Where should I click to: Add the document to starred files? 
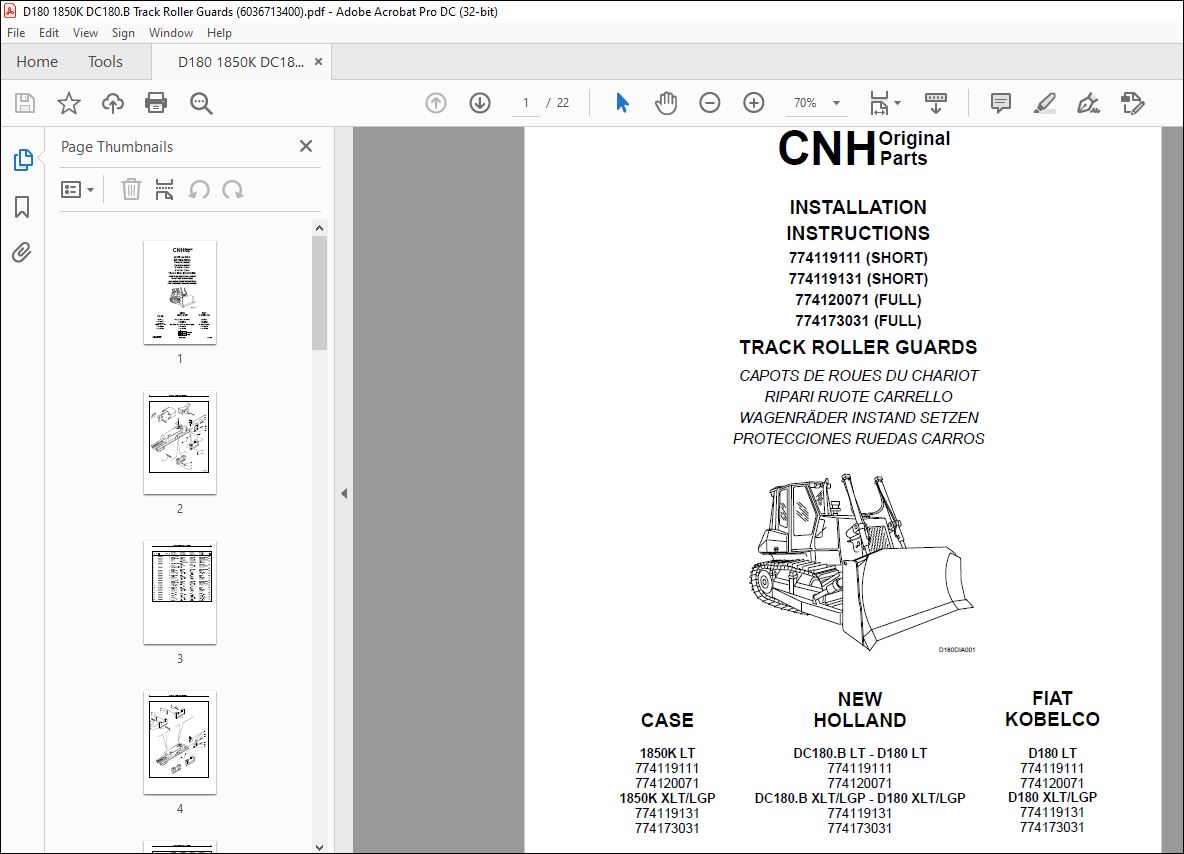pyautogui.click(x=69, y=103)
